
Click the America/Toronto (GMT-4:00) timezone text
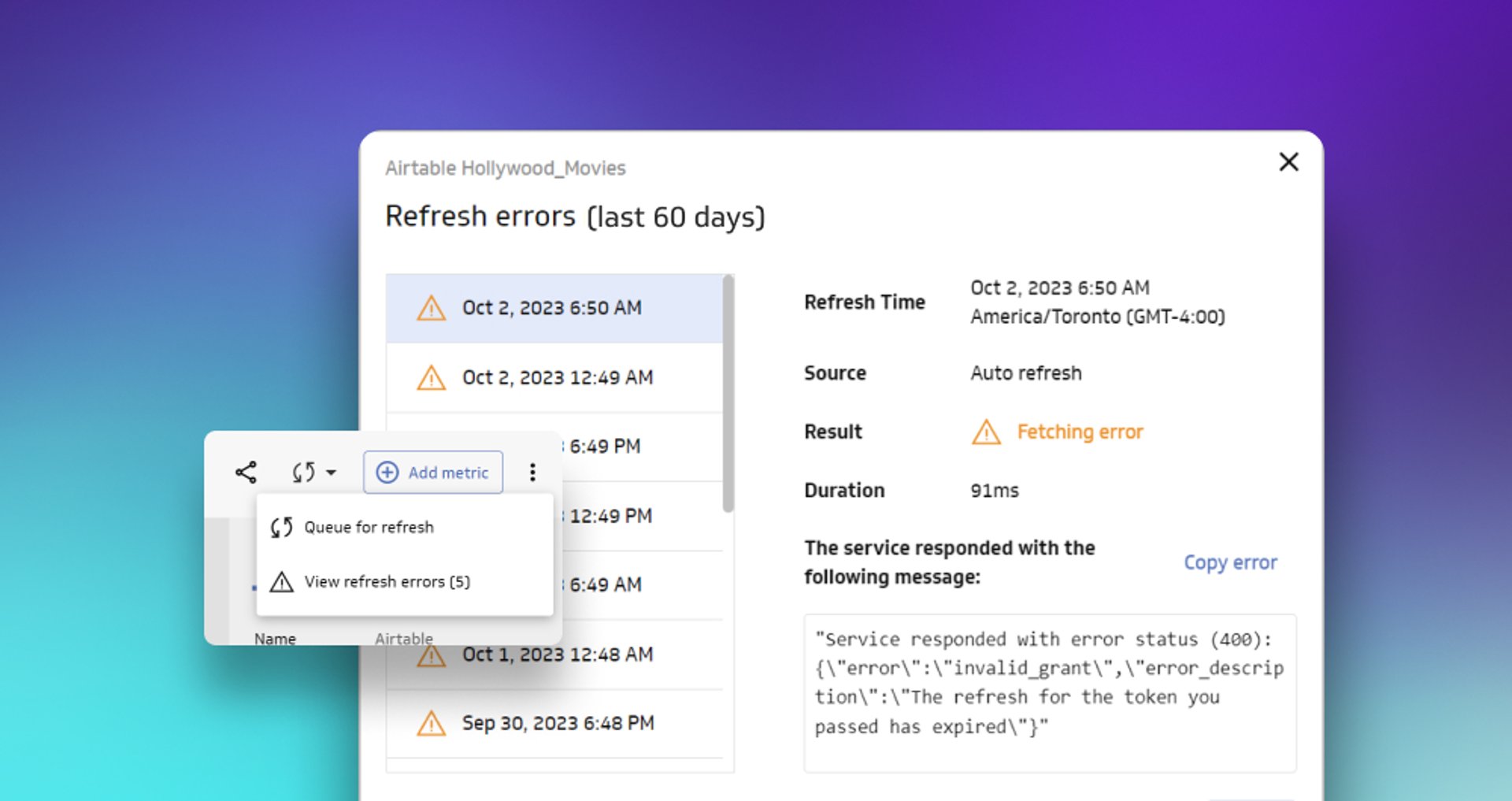tap(1097, 317)
